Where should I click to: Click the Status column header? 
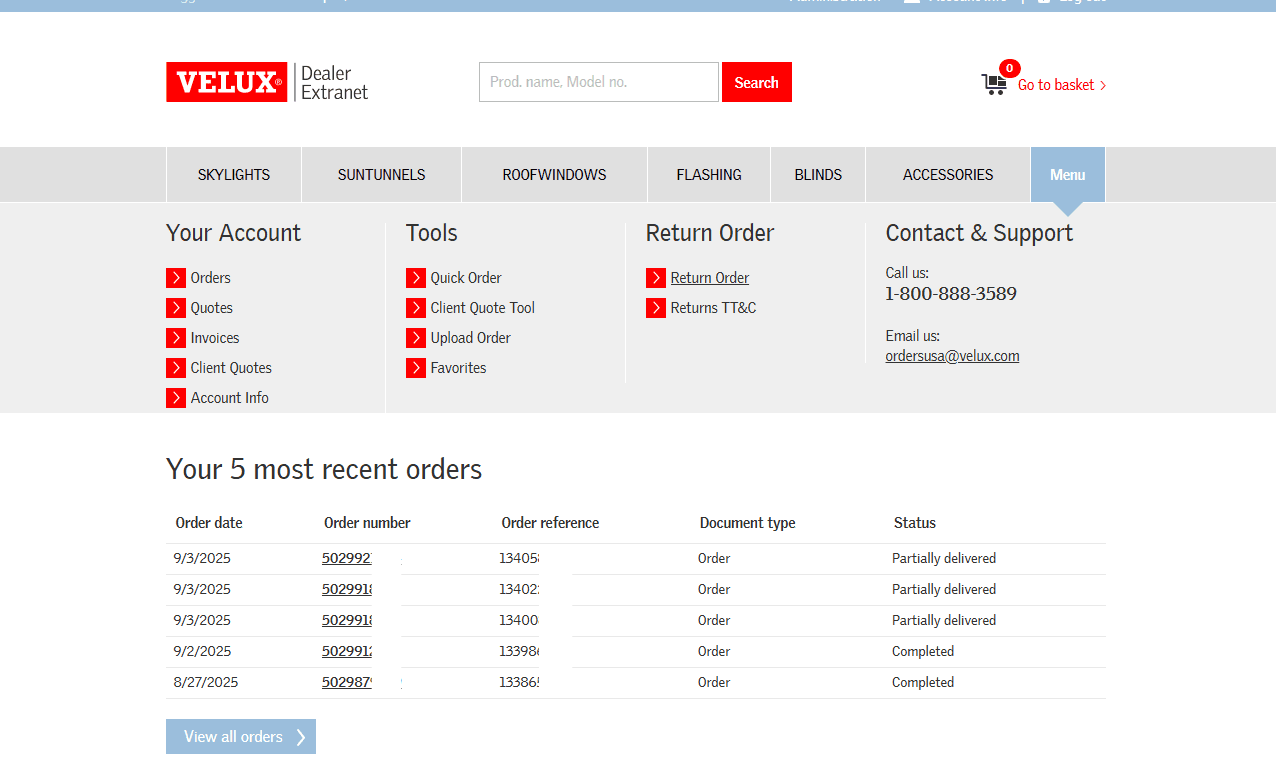click(x=915, y=523)
